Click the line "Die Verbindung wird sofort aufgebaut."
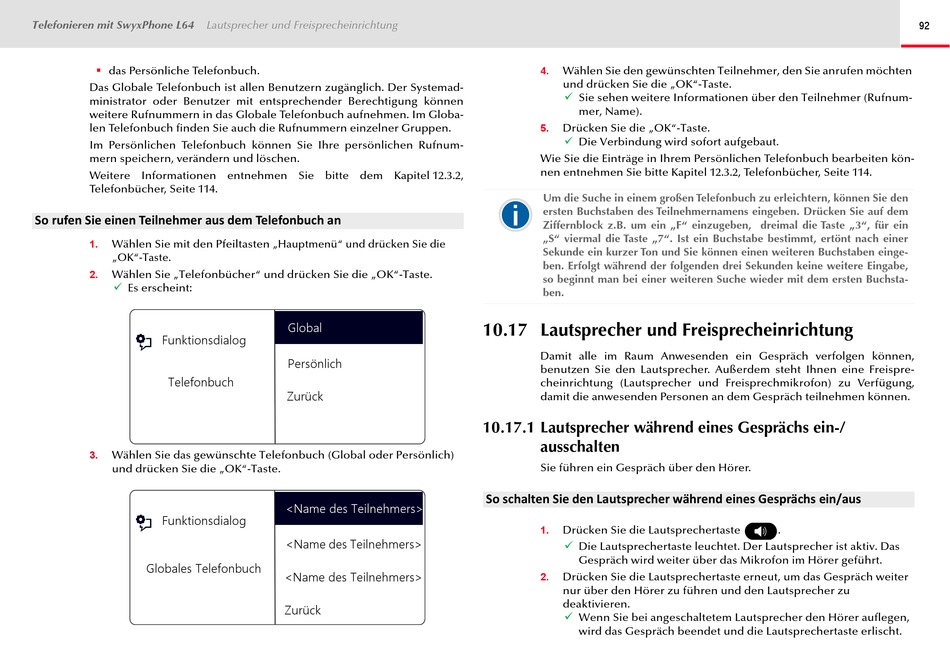The width and height of the screenshot is (950, 671). coord(679,142)
